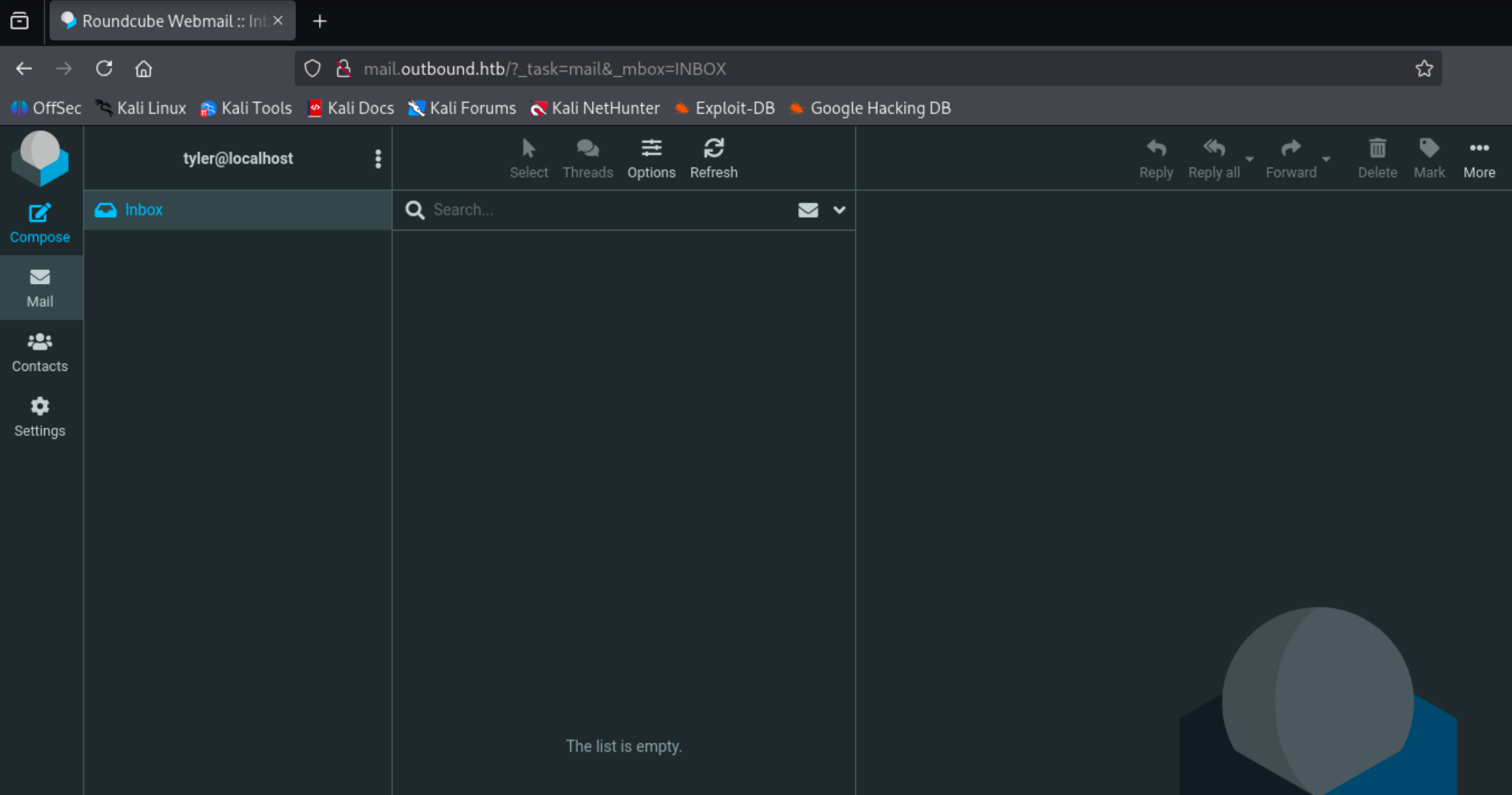Screen dimensions: 1512x795
Task: Select the Mail sidebar icon
Action: pos(40,286)
